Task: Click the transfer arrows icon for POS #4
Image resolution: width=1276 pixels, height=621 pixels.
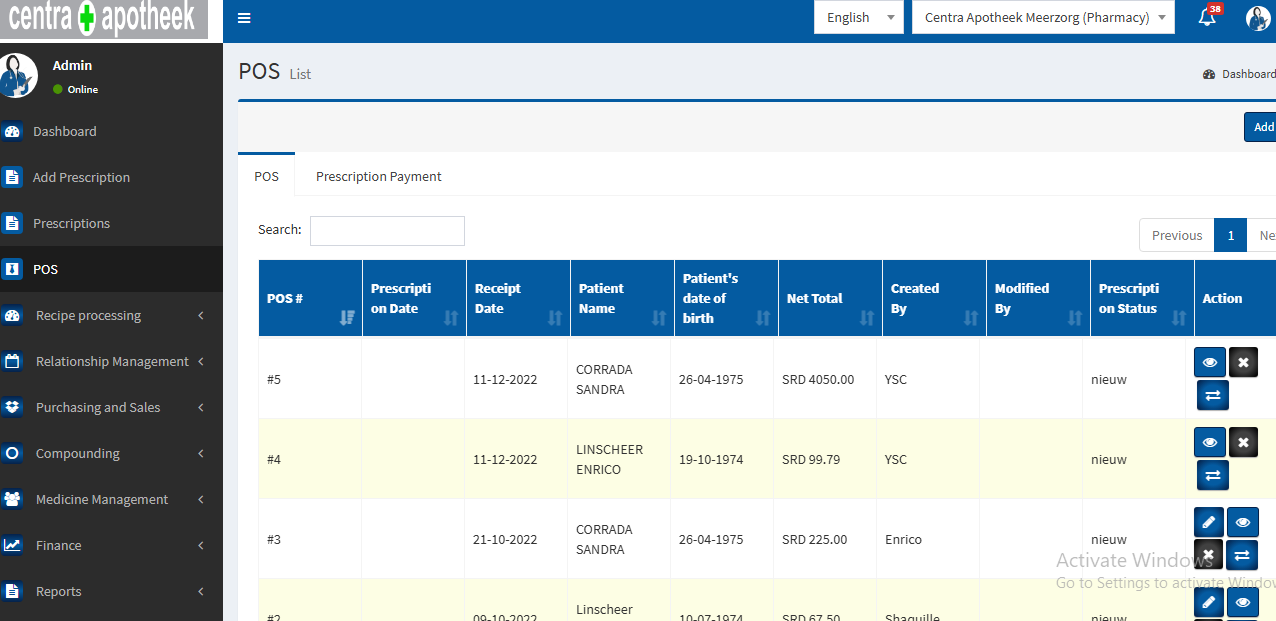Action: [x=1212, y=475]
